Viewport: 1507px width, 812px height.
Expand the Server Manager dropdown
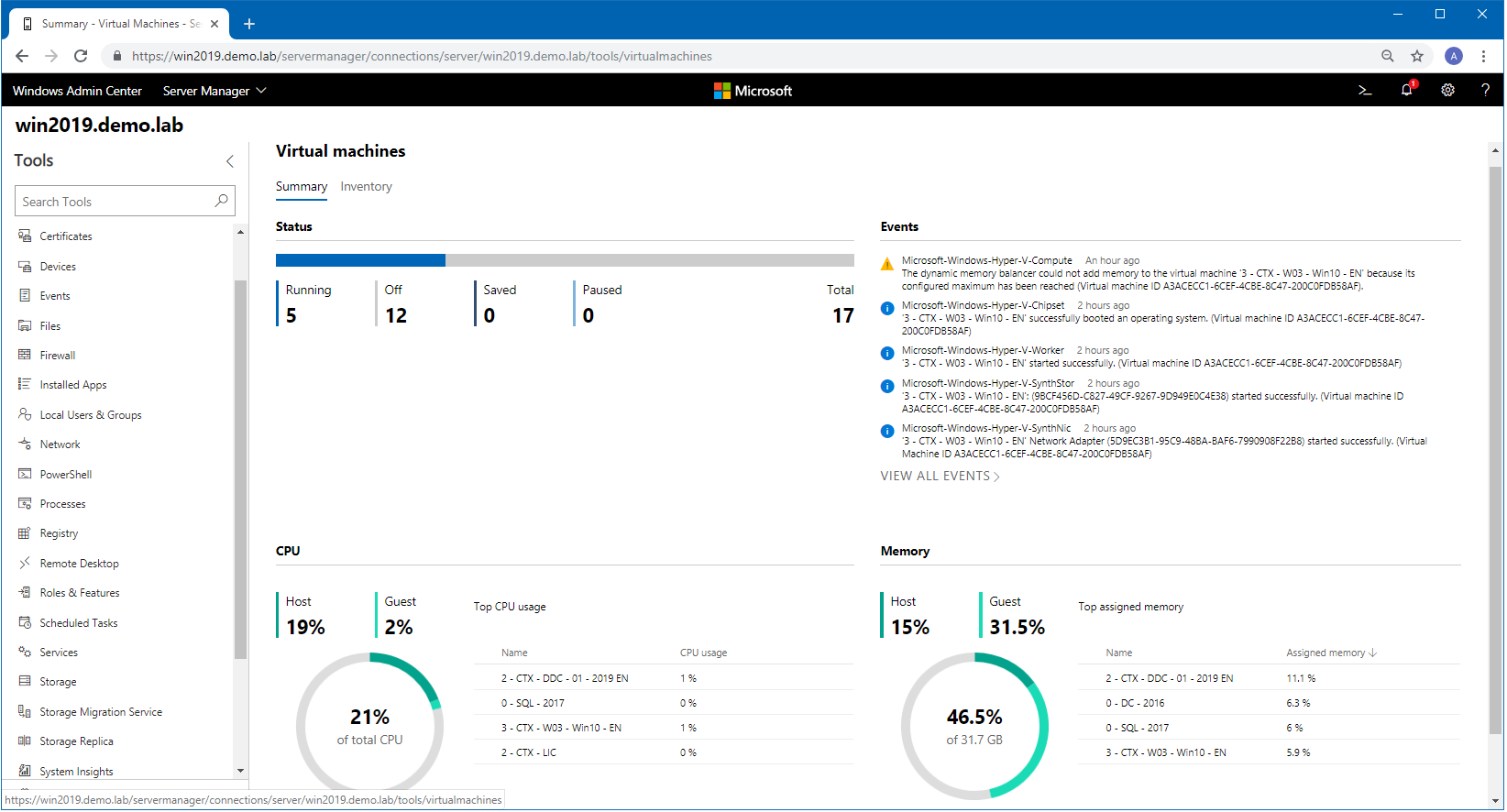click(214, 91)
